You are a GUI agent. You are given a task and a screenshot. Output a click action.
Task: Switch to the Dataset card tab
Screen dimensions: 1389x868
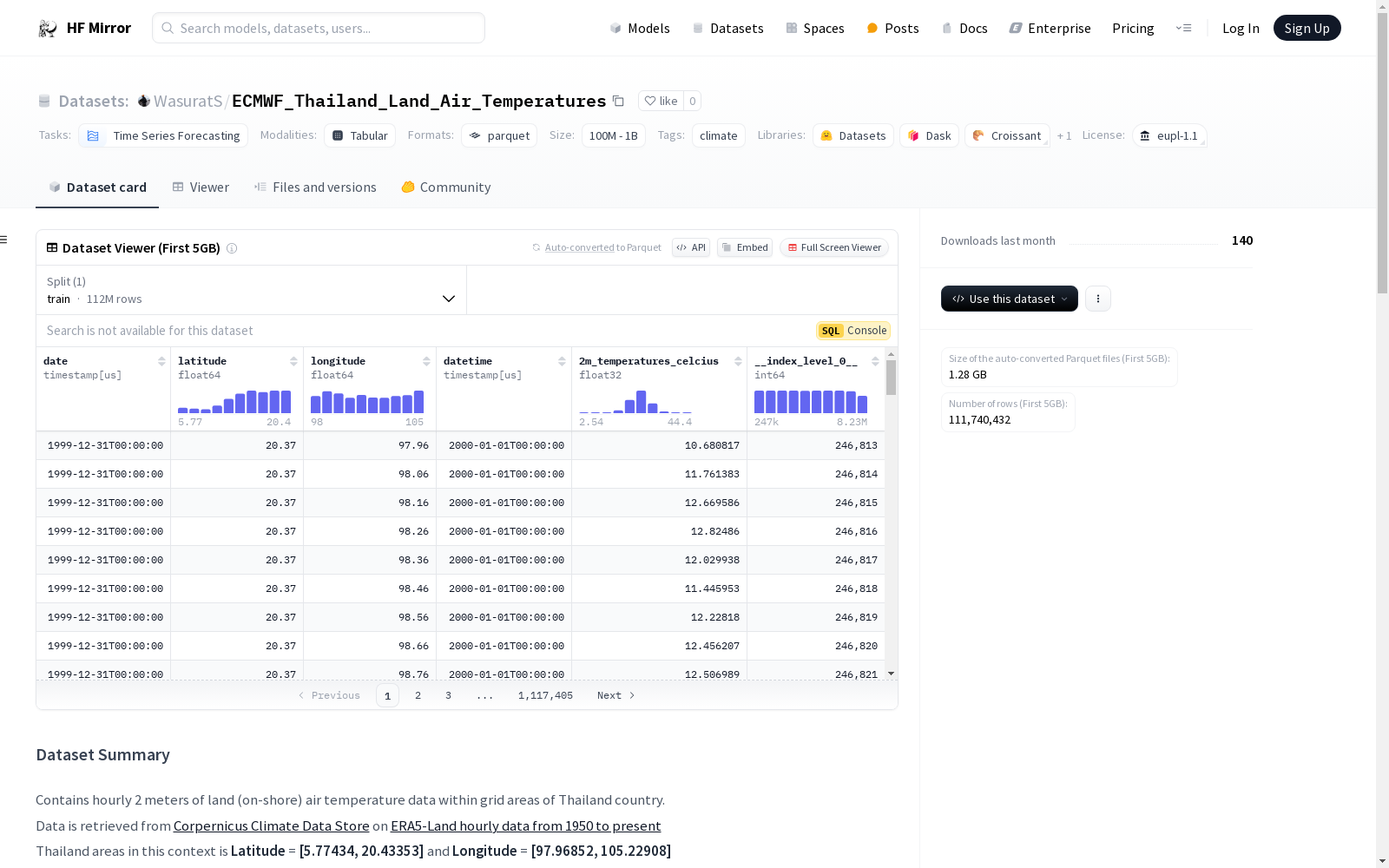(x=97, y=187)
